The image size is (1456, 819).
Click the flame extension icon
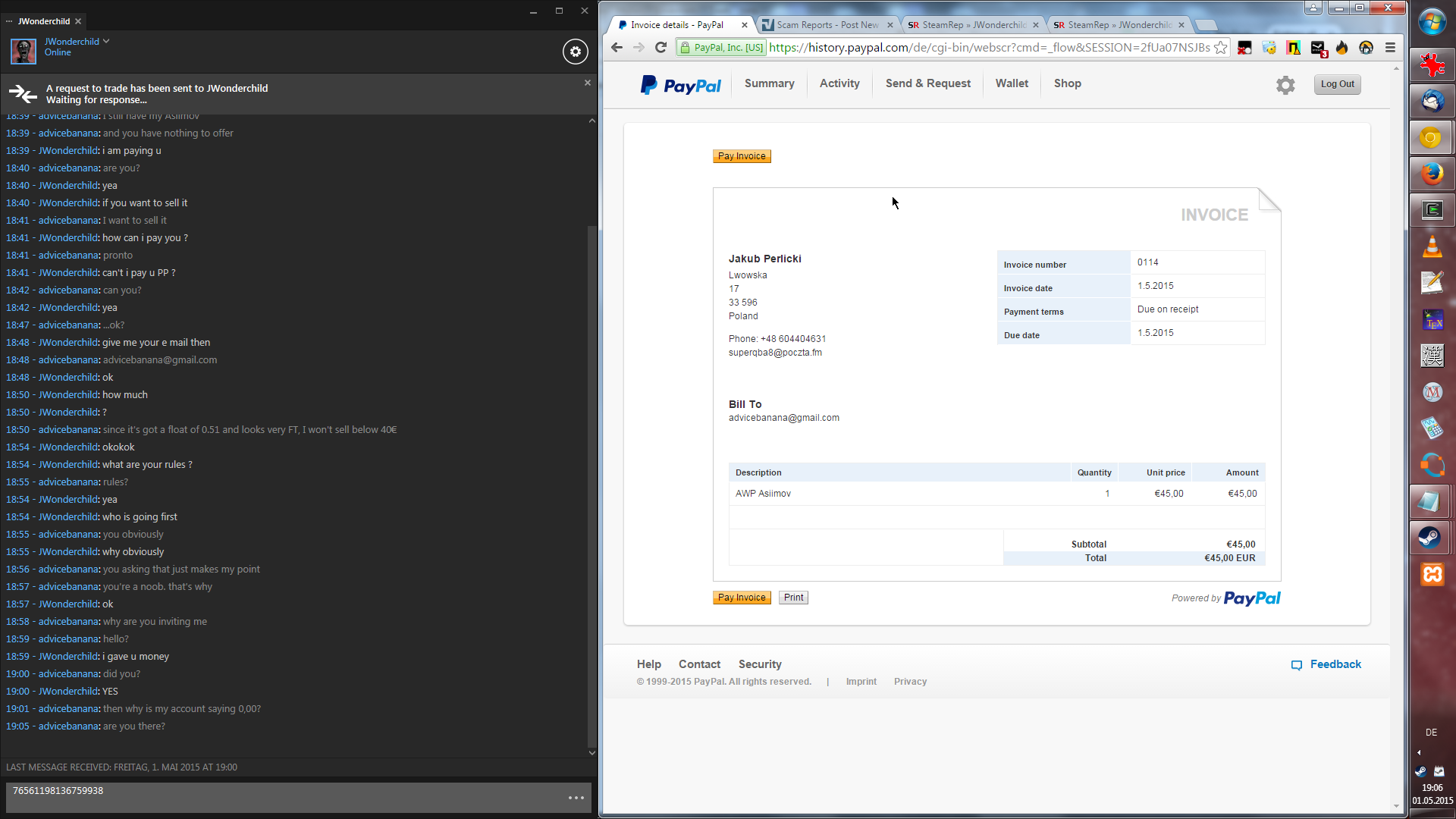click(1341, 48)
